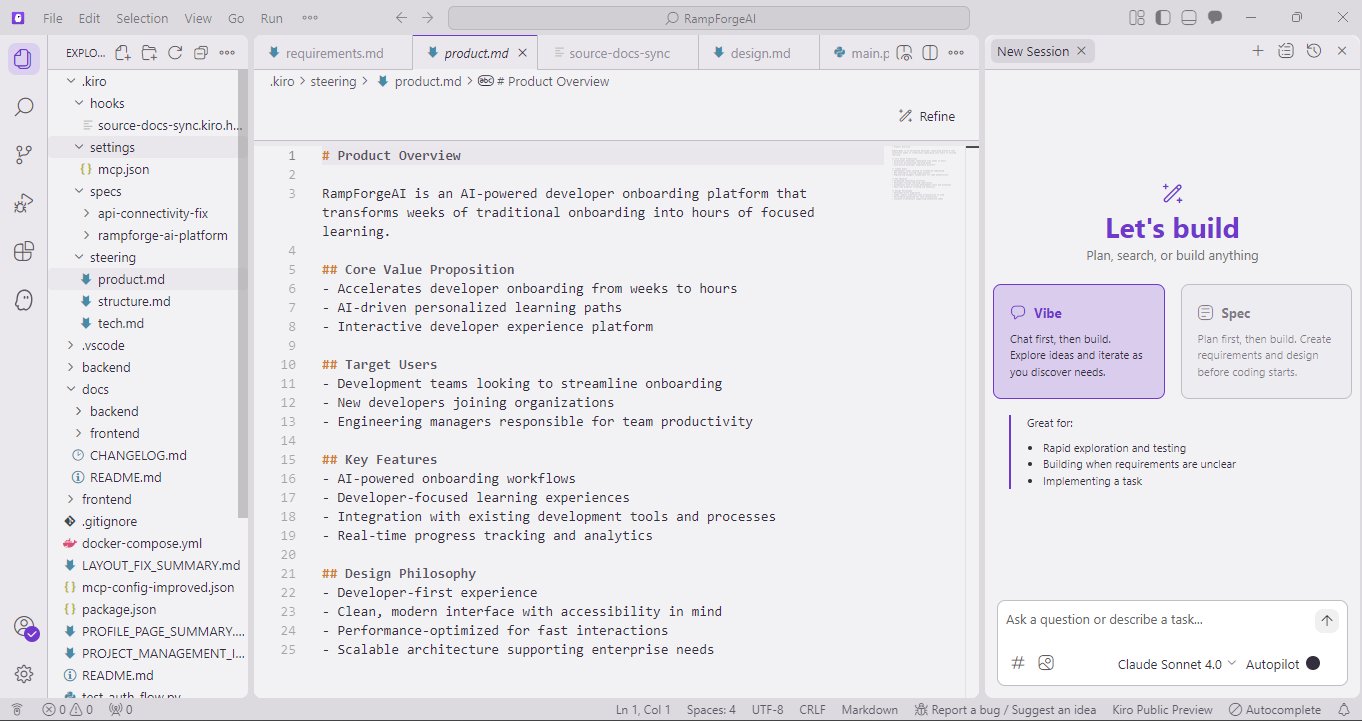Customize layout from title bar
This screenshot has width=1362, height=721.
point(1136,18)
